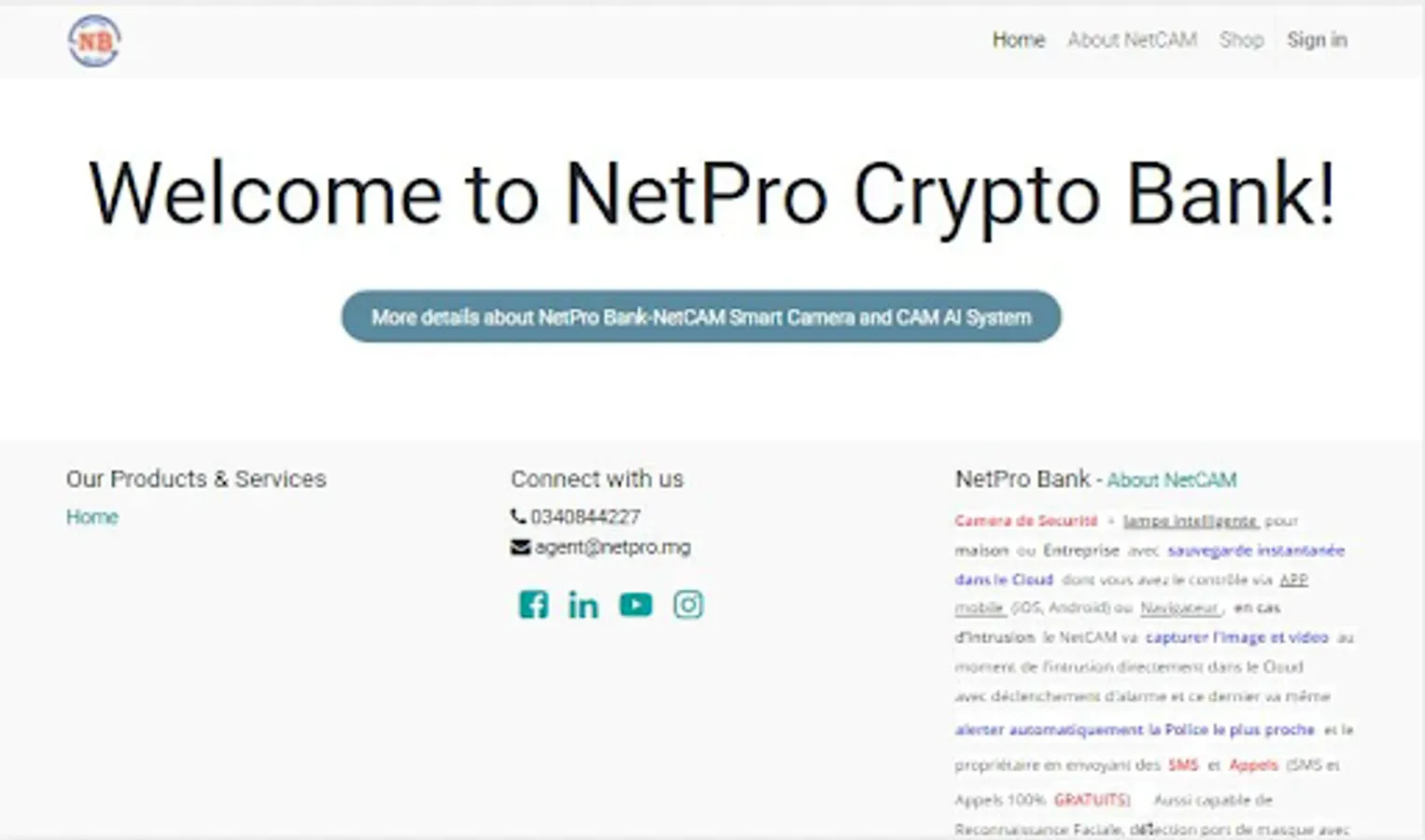Open About NetCAM in top navigation
The width and height of the screenshot is (1425, 840).
point(1132,40)
